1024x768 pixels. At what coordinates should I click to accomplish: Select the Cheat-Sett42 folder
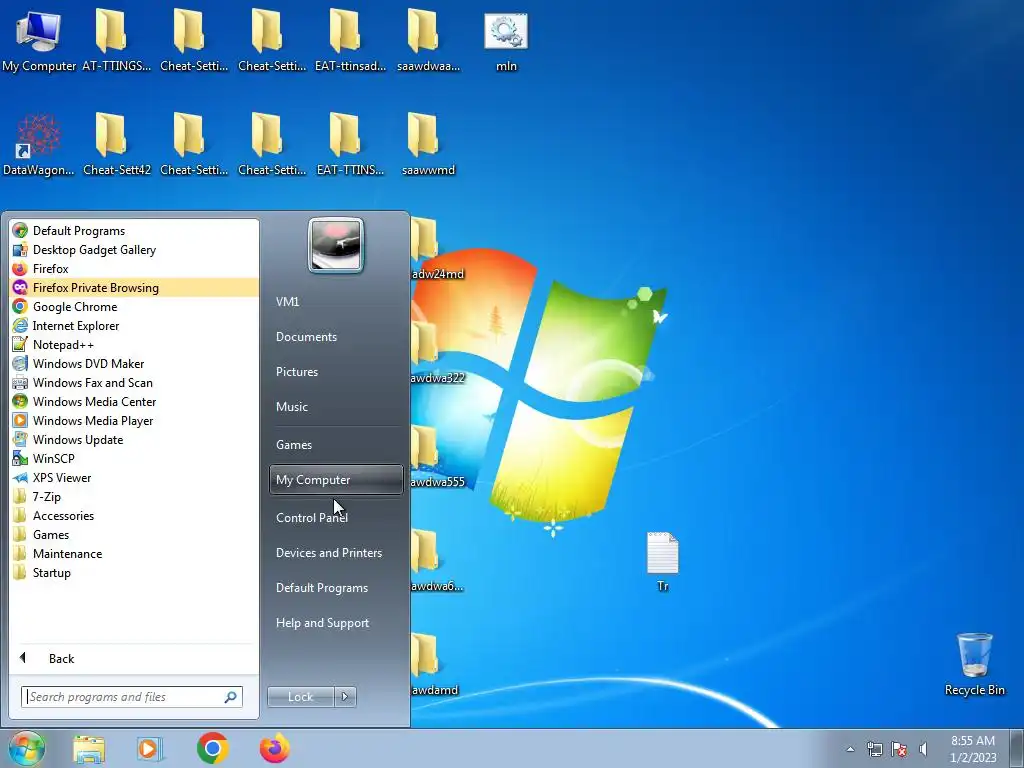point(116,144)
